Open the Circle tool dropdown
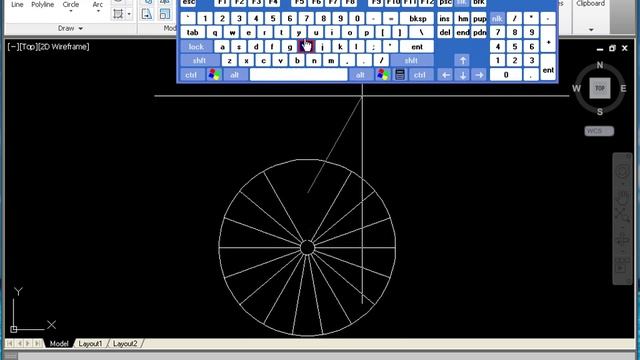This screenshot has width=640, height=360. coord(71,11)
